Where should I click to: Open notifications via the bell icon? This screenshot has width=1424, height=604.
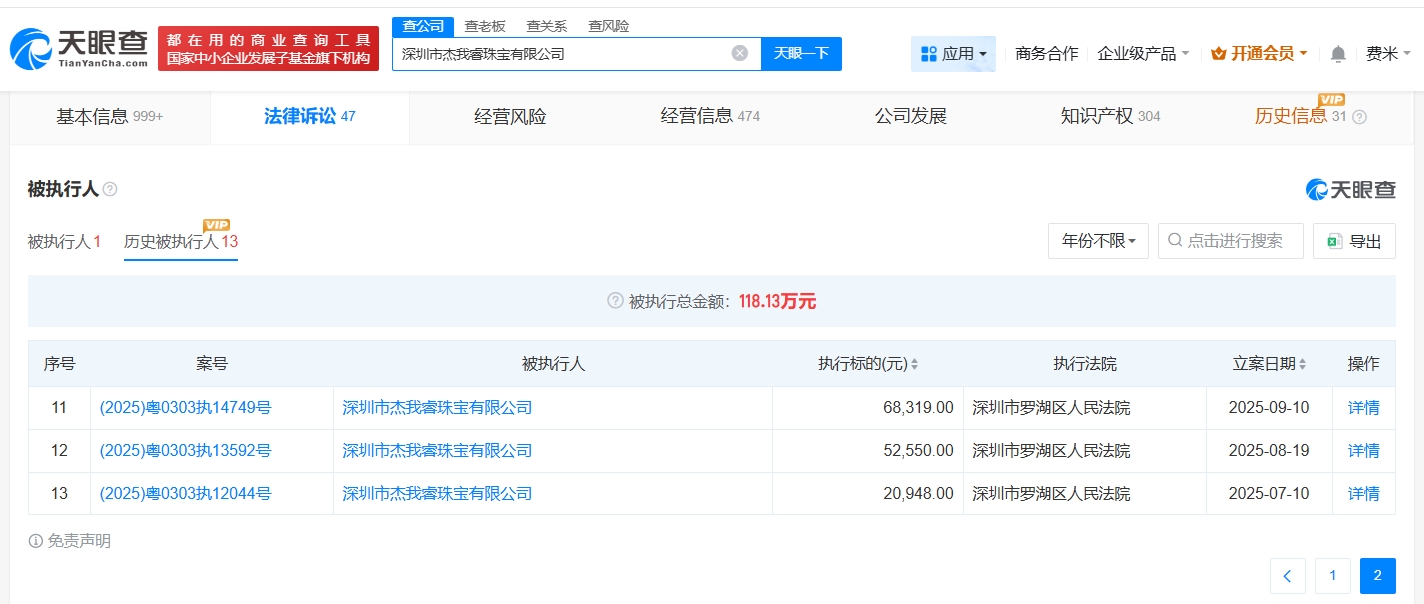pyautogui.click(x=1338, y=54)
